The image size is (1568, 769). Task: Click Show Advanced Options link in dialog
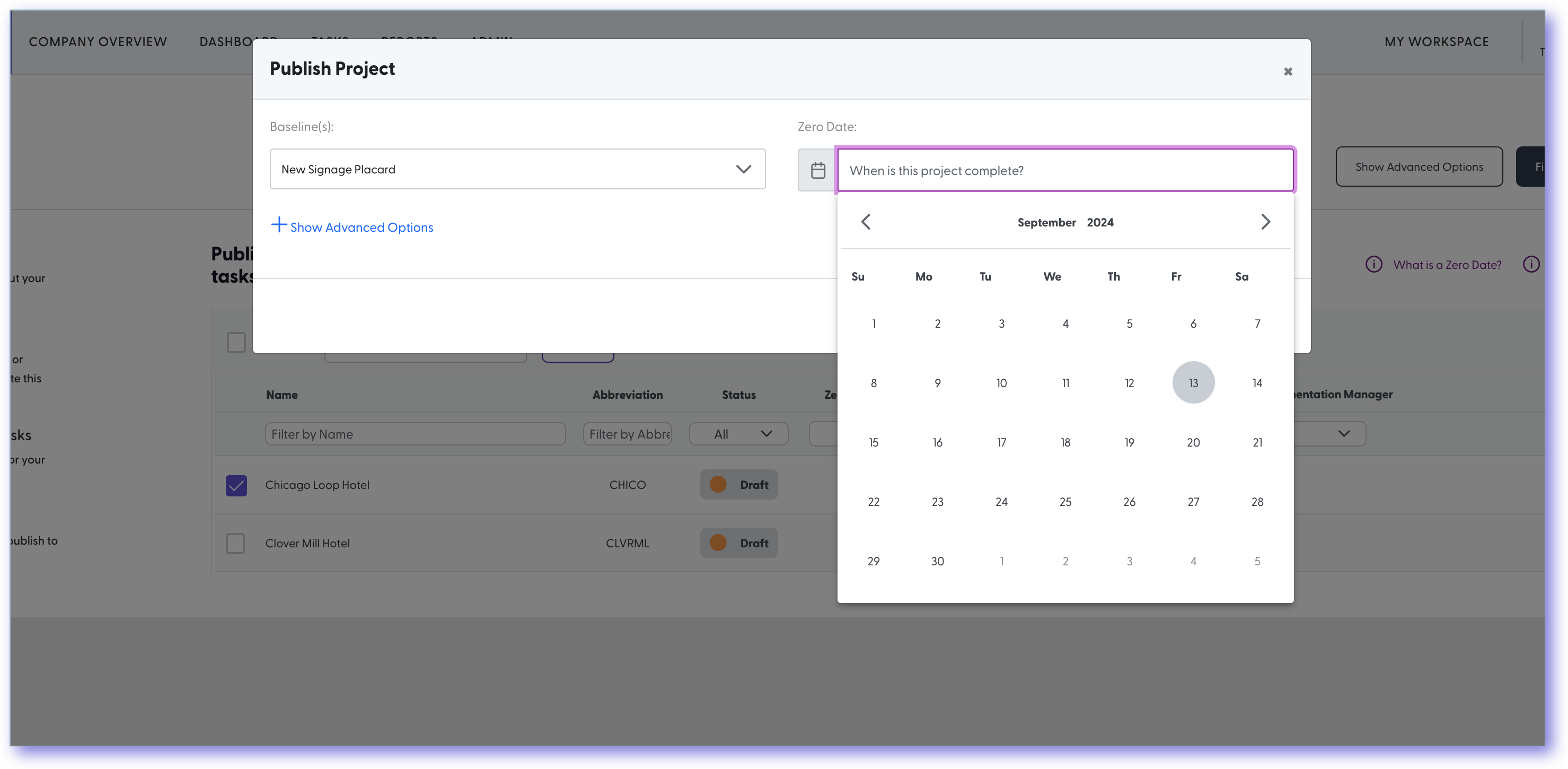362,227
